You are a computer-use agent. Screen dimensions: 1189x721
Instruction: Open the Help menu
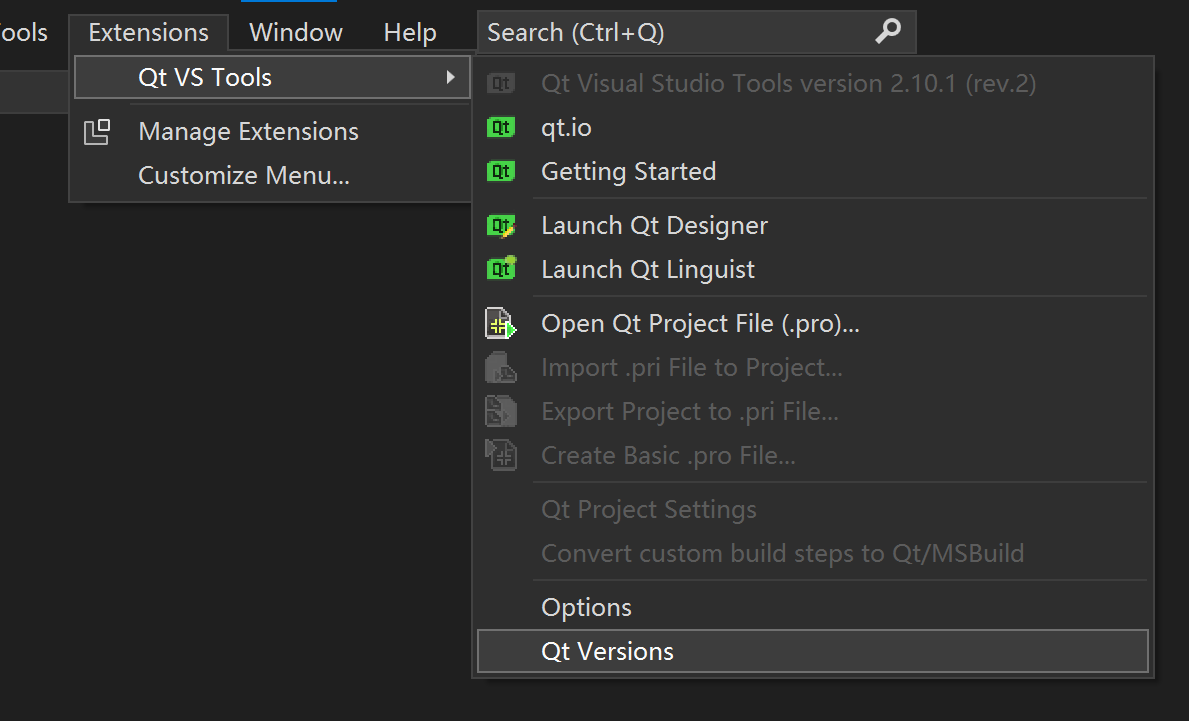[410, 31]
